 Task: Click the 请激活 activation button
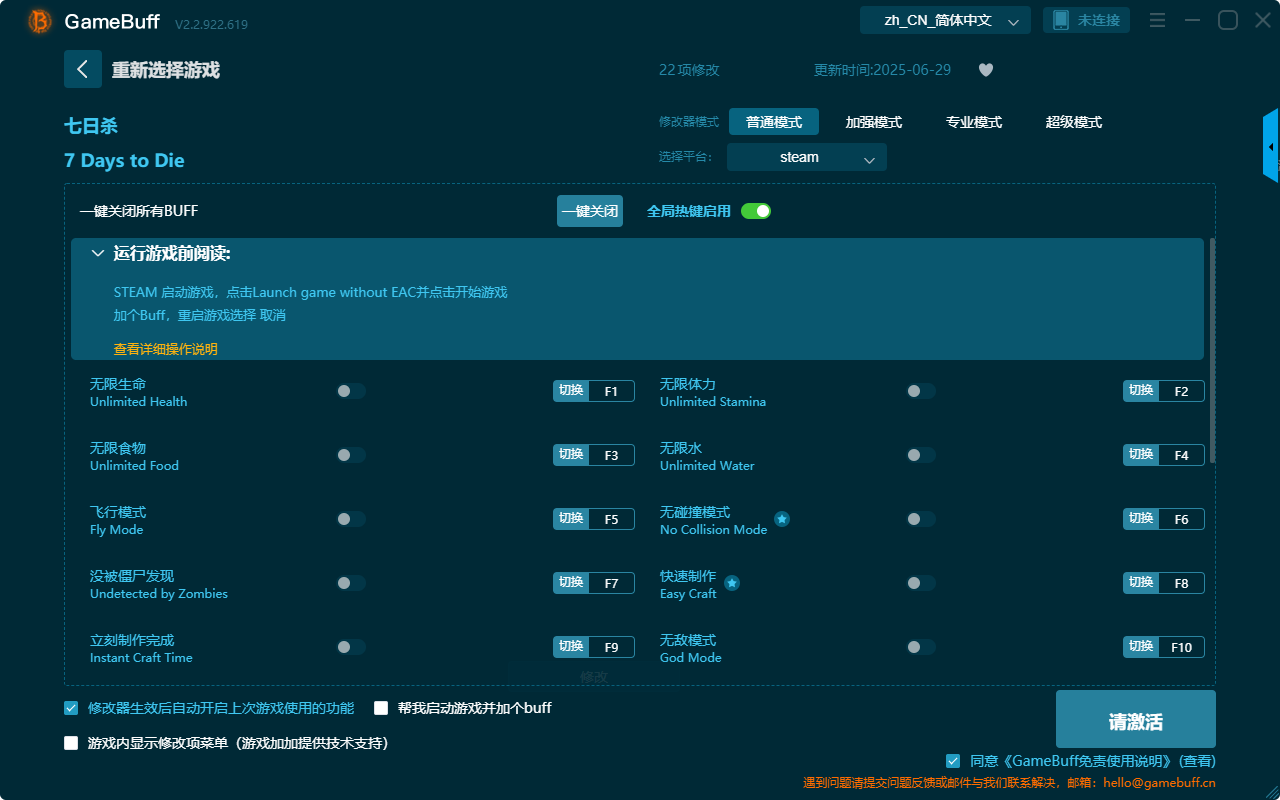[1135, 719]
